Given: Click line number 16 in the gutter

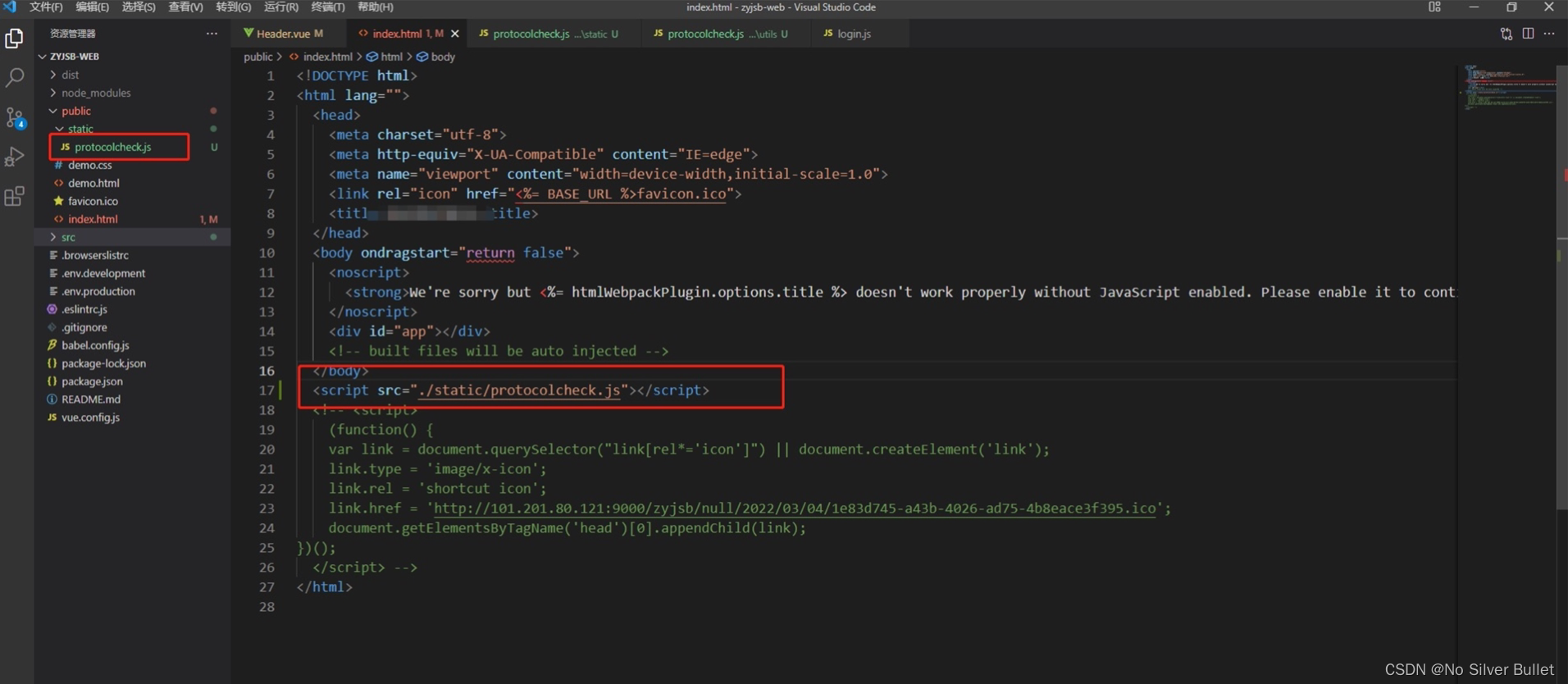Looking at the screenshot, I should pos(267,371).
